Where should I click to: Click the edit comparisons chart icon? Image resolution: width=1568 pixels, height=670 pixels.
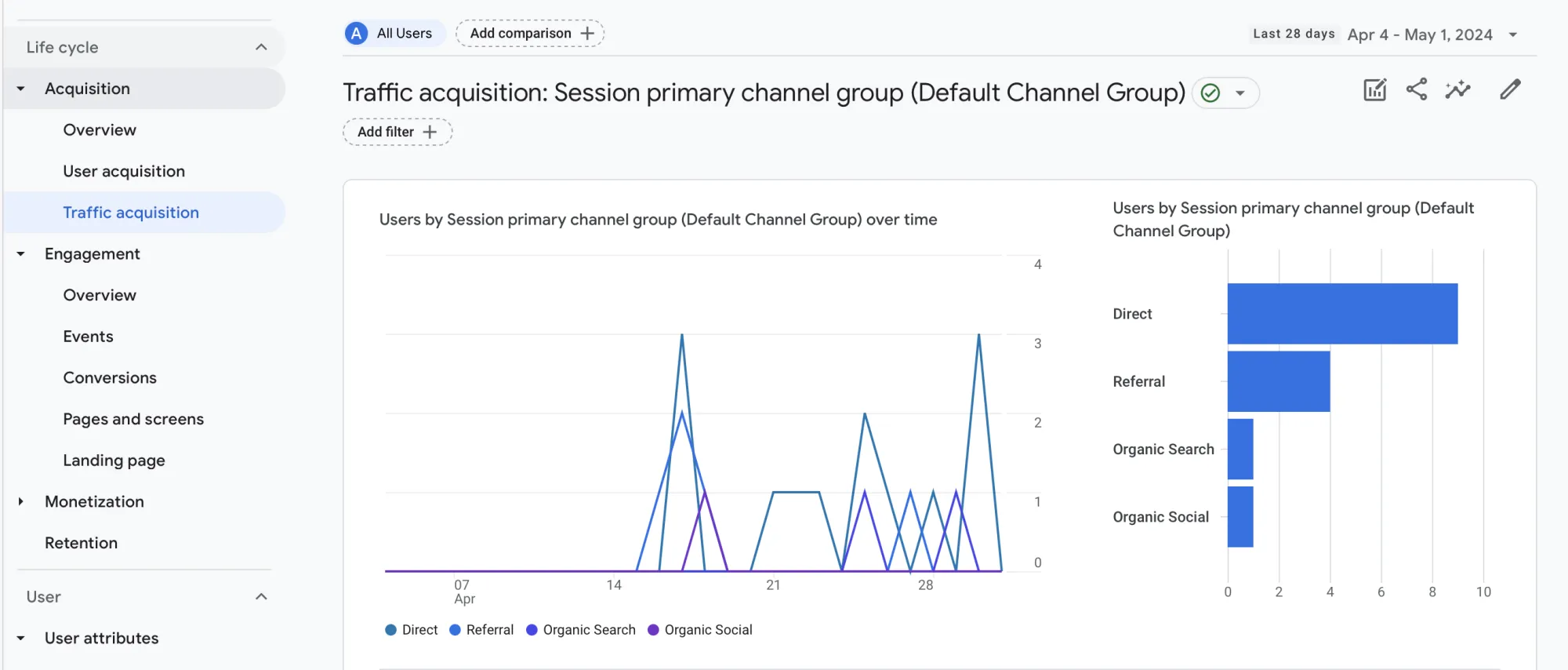1374,90
